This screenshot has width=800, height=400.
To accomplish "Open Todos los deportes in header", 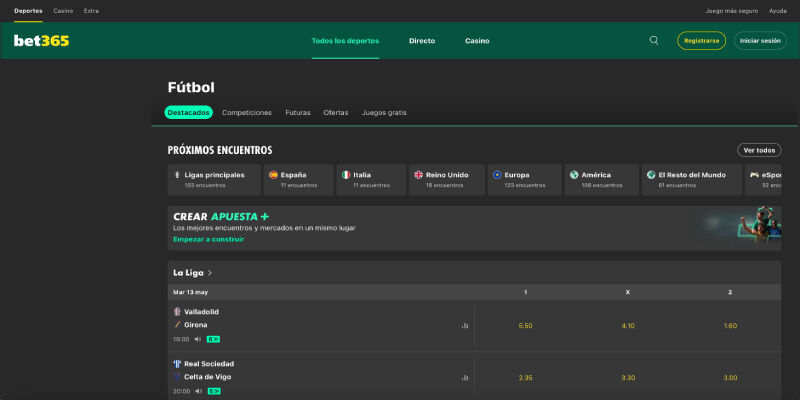I will (345, 41).
